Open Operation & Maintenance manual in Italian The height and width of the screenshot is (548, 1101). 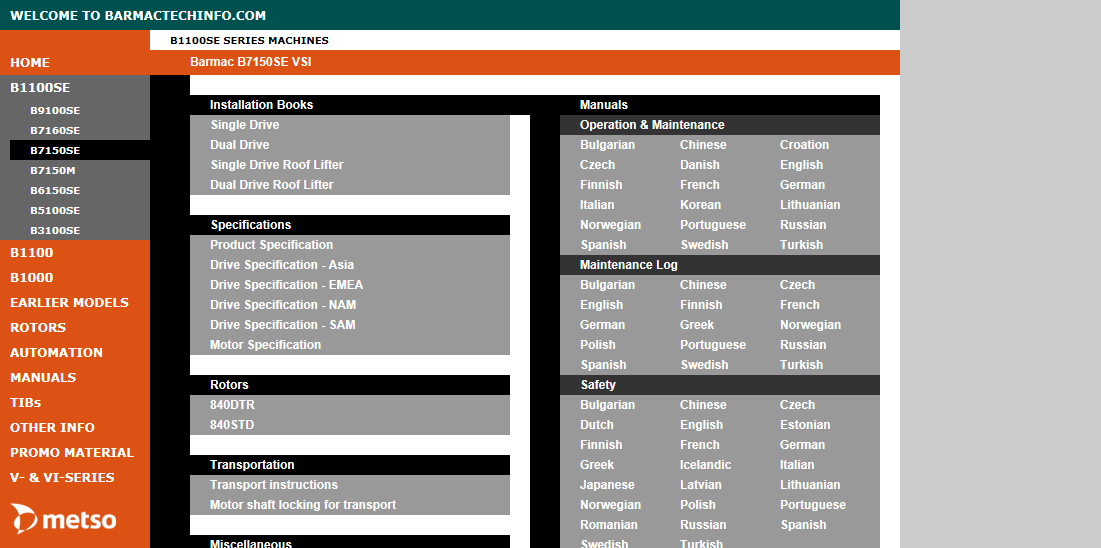[x=597, y=205]
